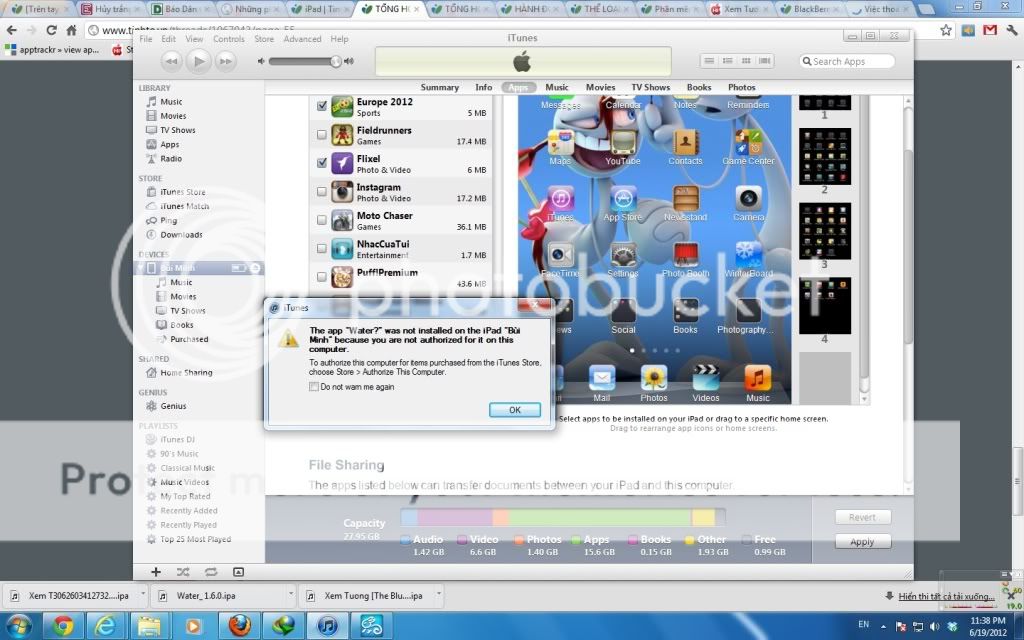Click 'Hiển thị tất cả tải xuống' link
Image resolution: width=1024 pixels, height=640 pixels.
point(946,596)
